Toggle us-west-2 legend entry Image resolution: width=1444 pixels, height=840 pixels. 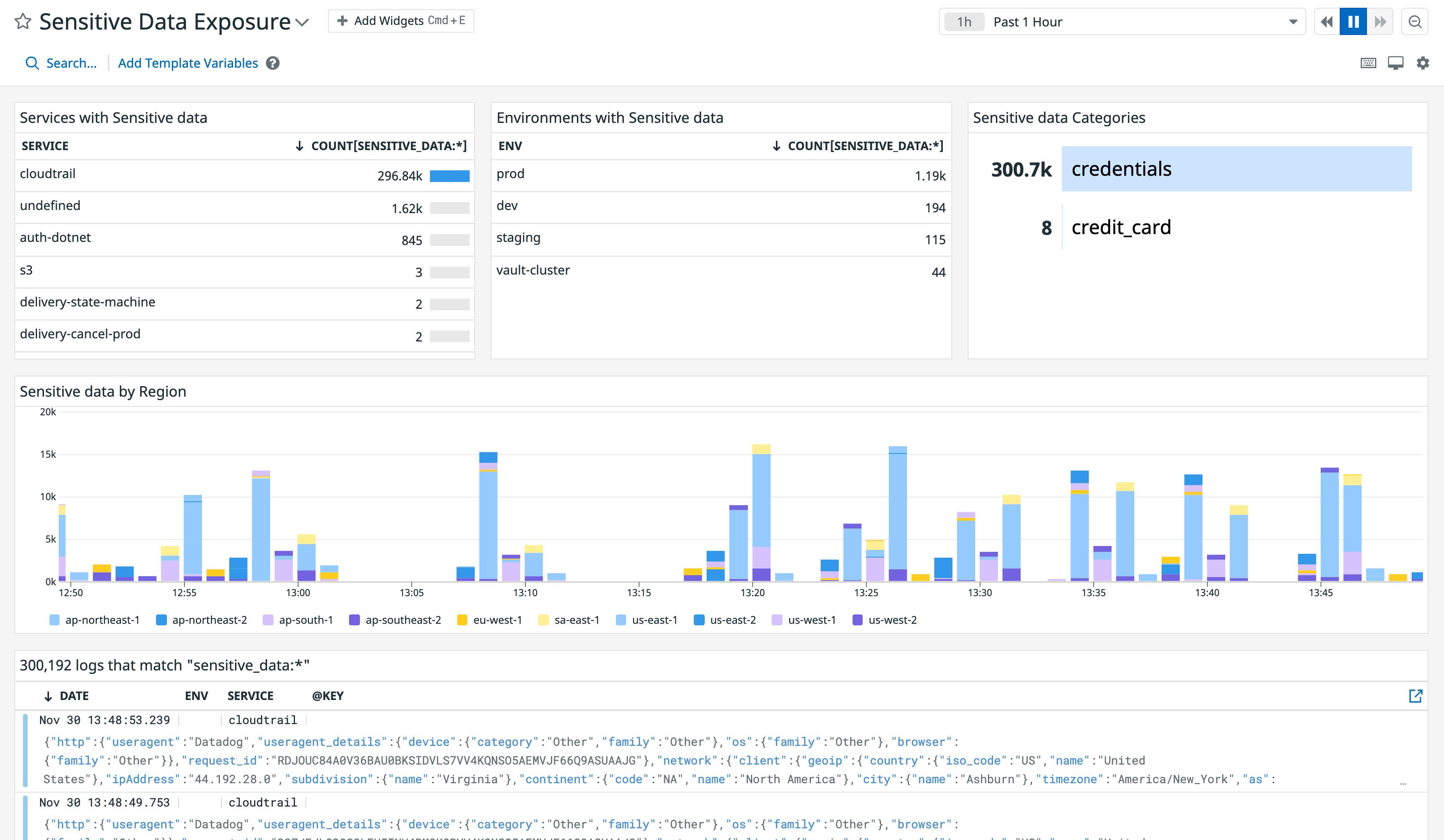pyautogui.click(x=885, y=620)
